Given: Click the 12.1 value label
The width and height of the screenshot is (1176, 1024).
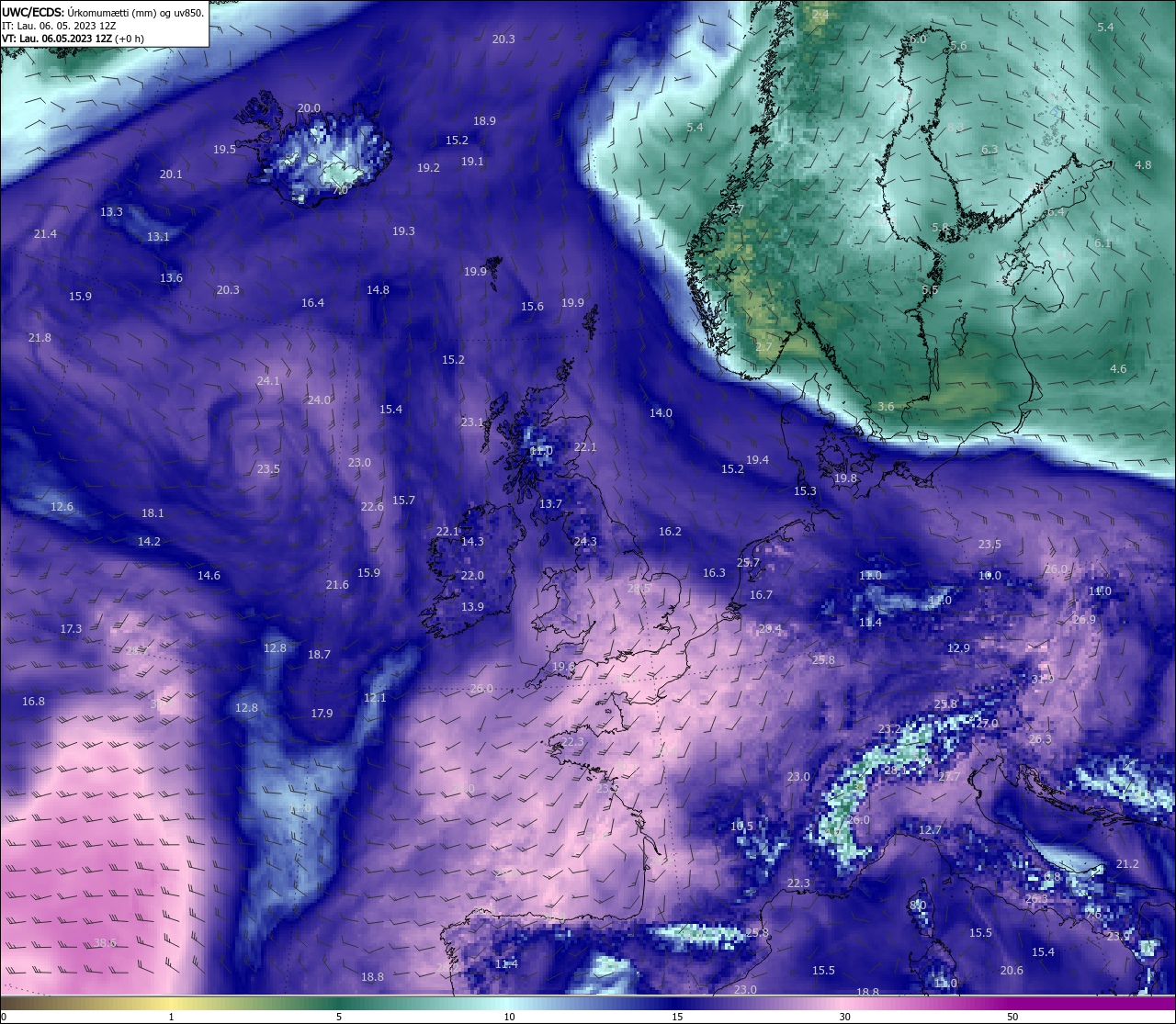Looking at the screenshot, I should click(375, 697).
